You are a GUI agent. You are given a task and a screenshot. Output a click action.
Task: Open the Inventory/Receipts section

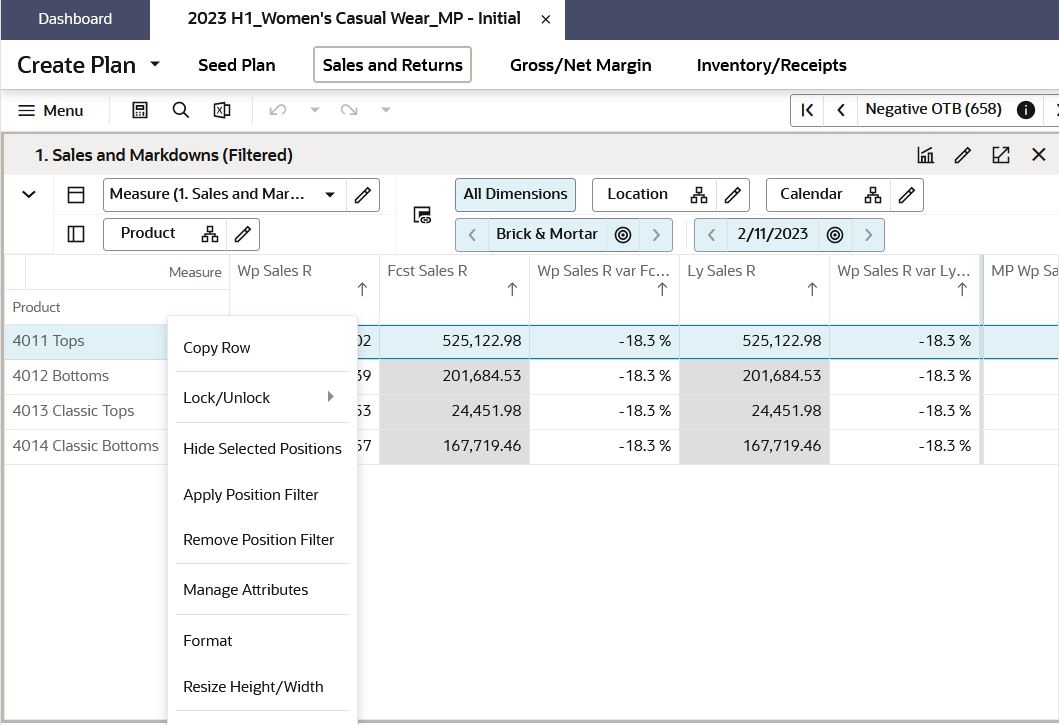[771, 65]
